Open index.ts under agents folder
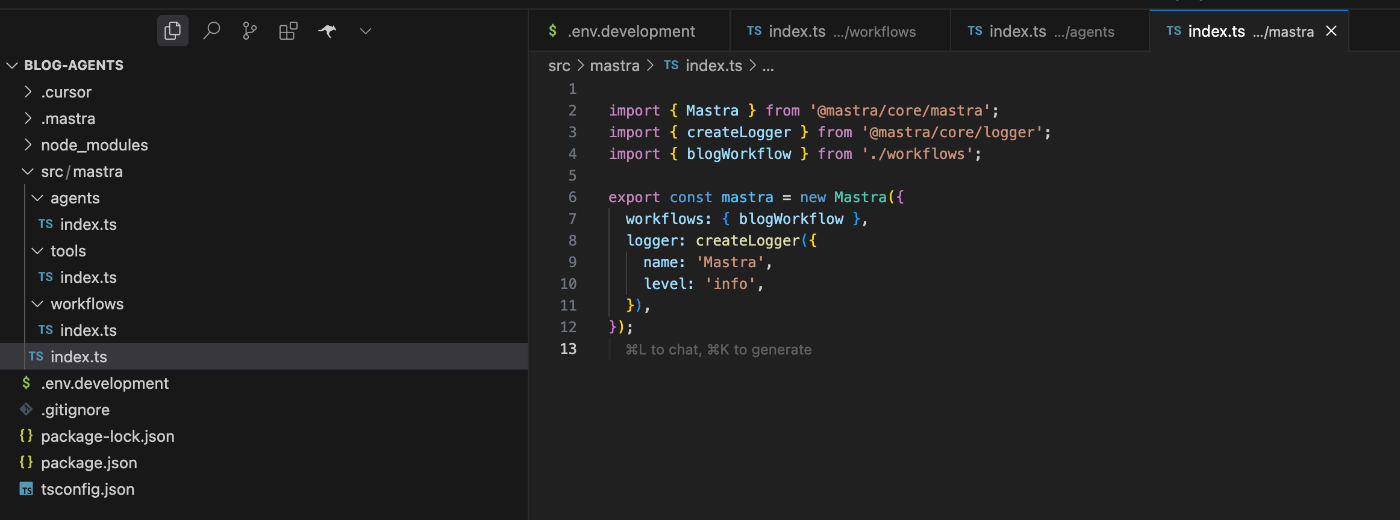Screen dimensions: 1400x520 pos(264,224)
